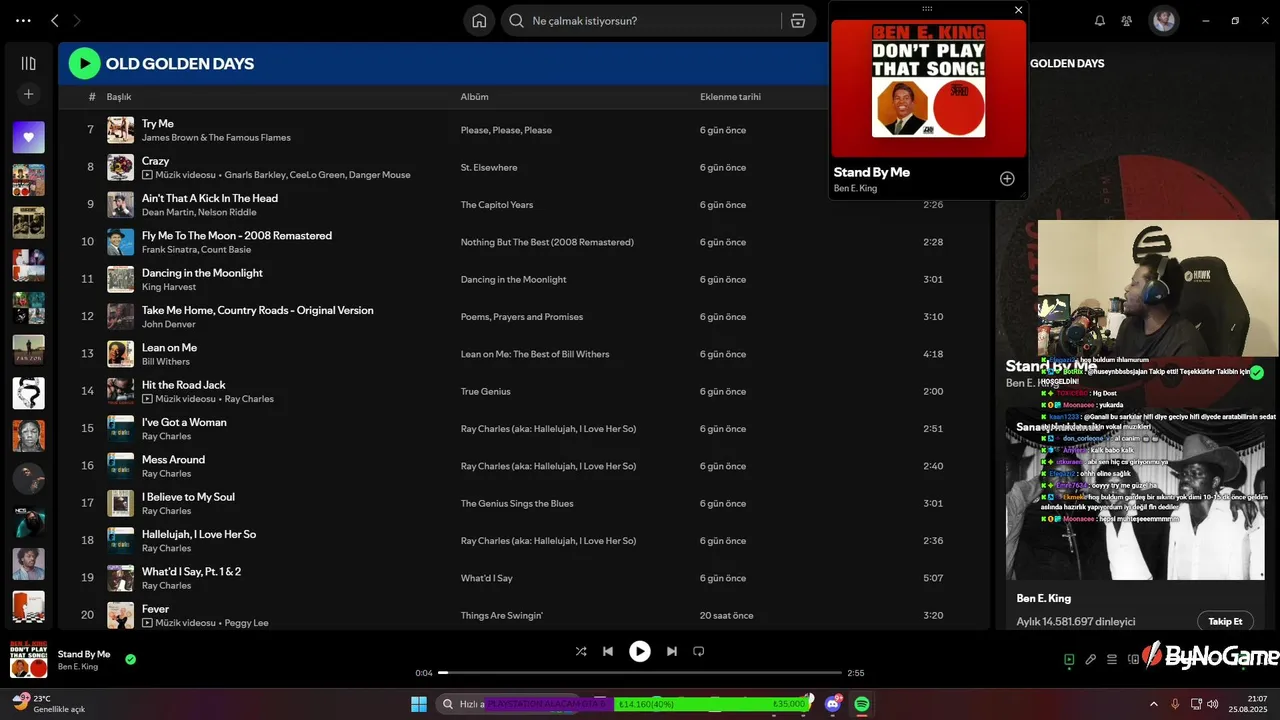This screenshot has width=1280, height=720.
Task: Open the Ben E. King artist link in the side panel
Action: point(1043,598)
